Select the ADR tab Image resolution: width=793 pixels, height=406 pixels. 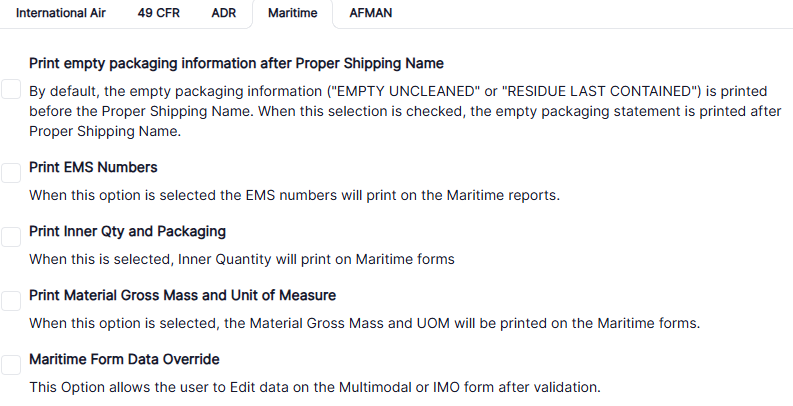pyautogui.click(x=224, y=14)
